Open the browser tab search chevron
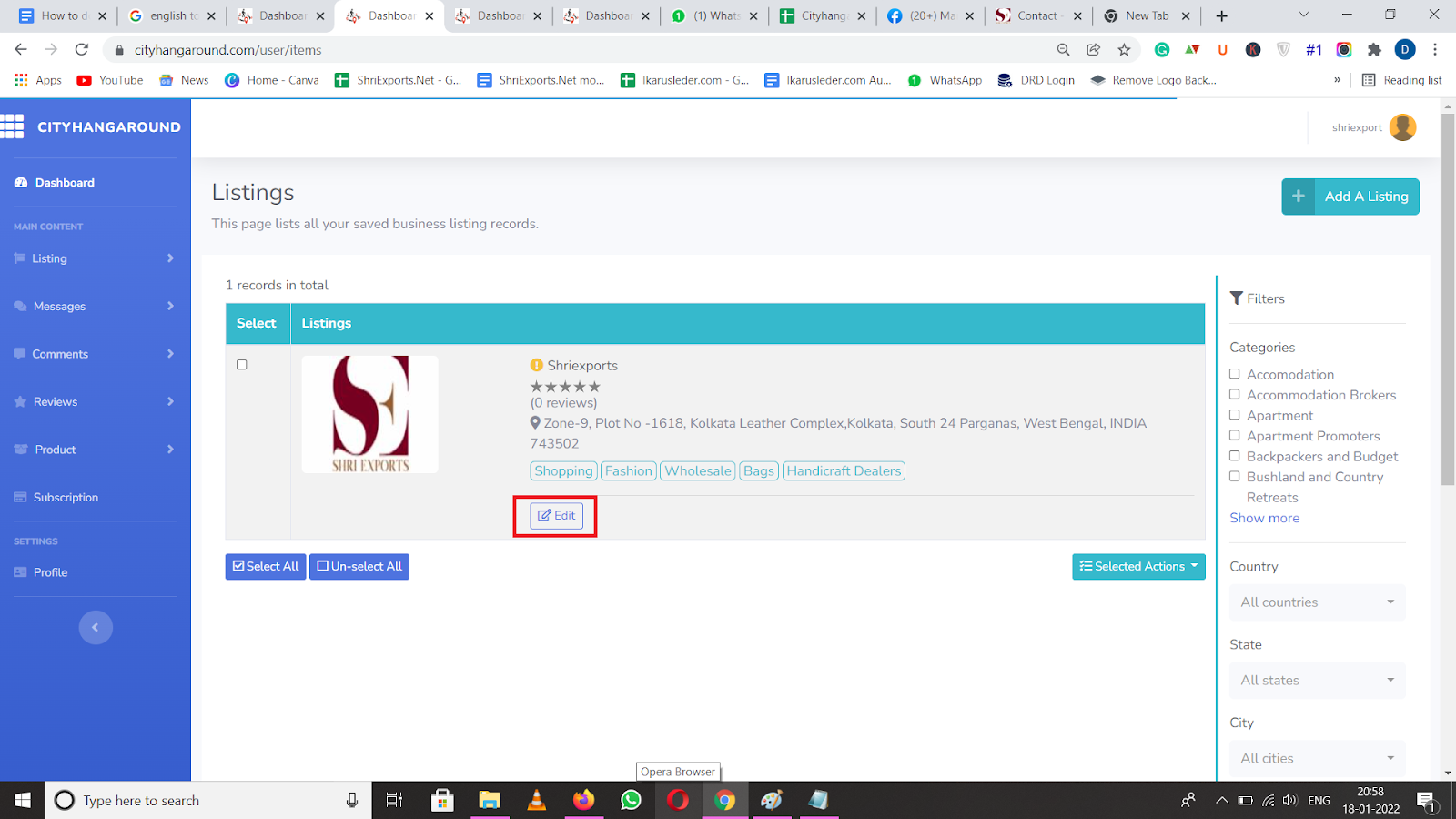The width and height of the screenshot is (1456, 819). [x=1303, y=15]
